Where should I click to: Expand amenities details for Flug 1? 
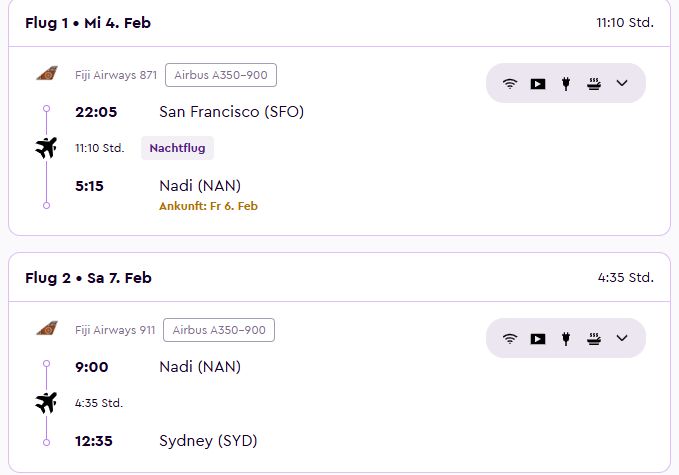pyautogui.click(x=622, y=83)
